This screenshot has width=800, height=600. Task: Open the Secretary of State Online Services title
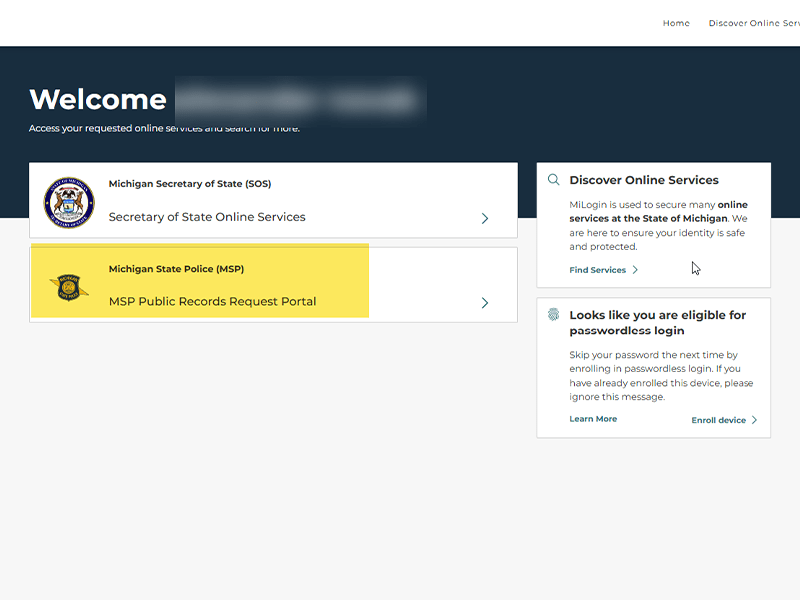click(x=207, y=217)
